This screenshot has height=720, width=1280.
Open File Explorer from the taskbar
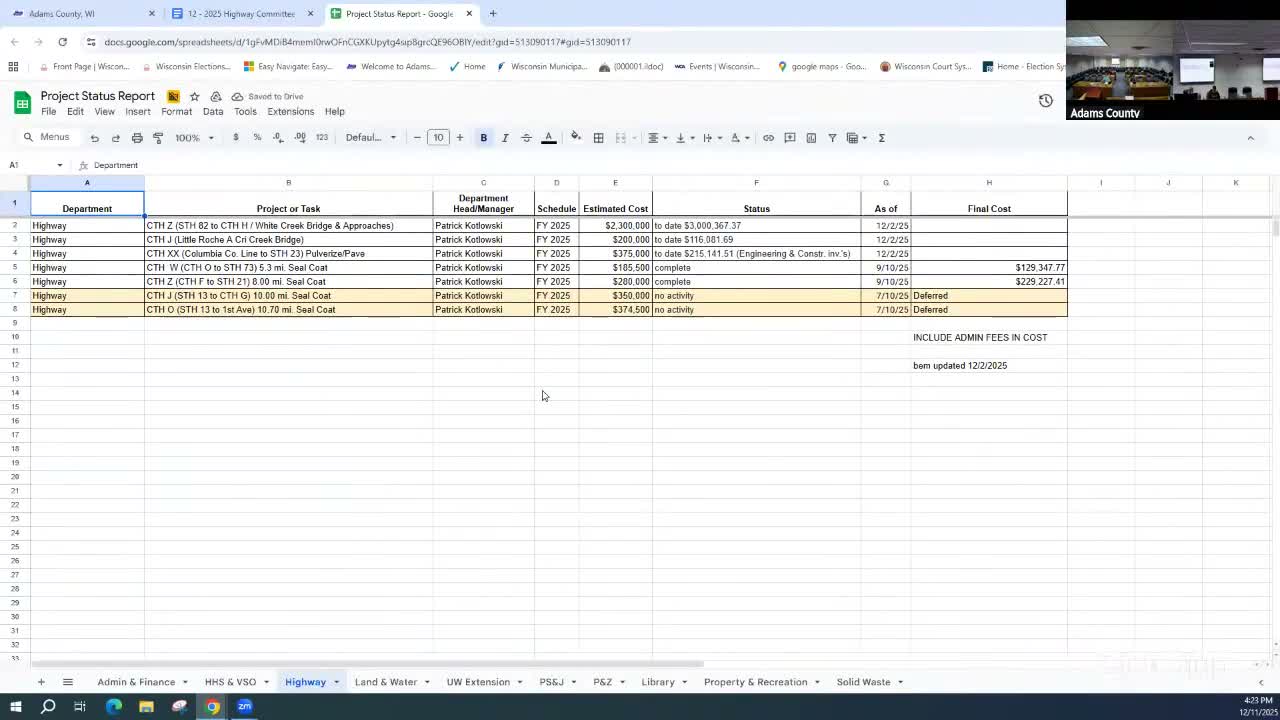[x=146, y=707]
